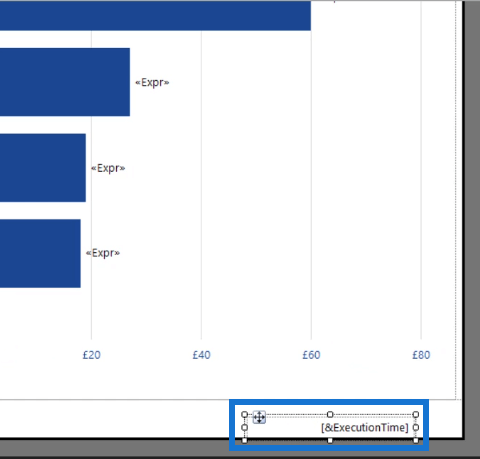Click the top-middle resize handle of textbox
Viewport: 480px width, 459px height.
(x=330, y=414)
